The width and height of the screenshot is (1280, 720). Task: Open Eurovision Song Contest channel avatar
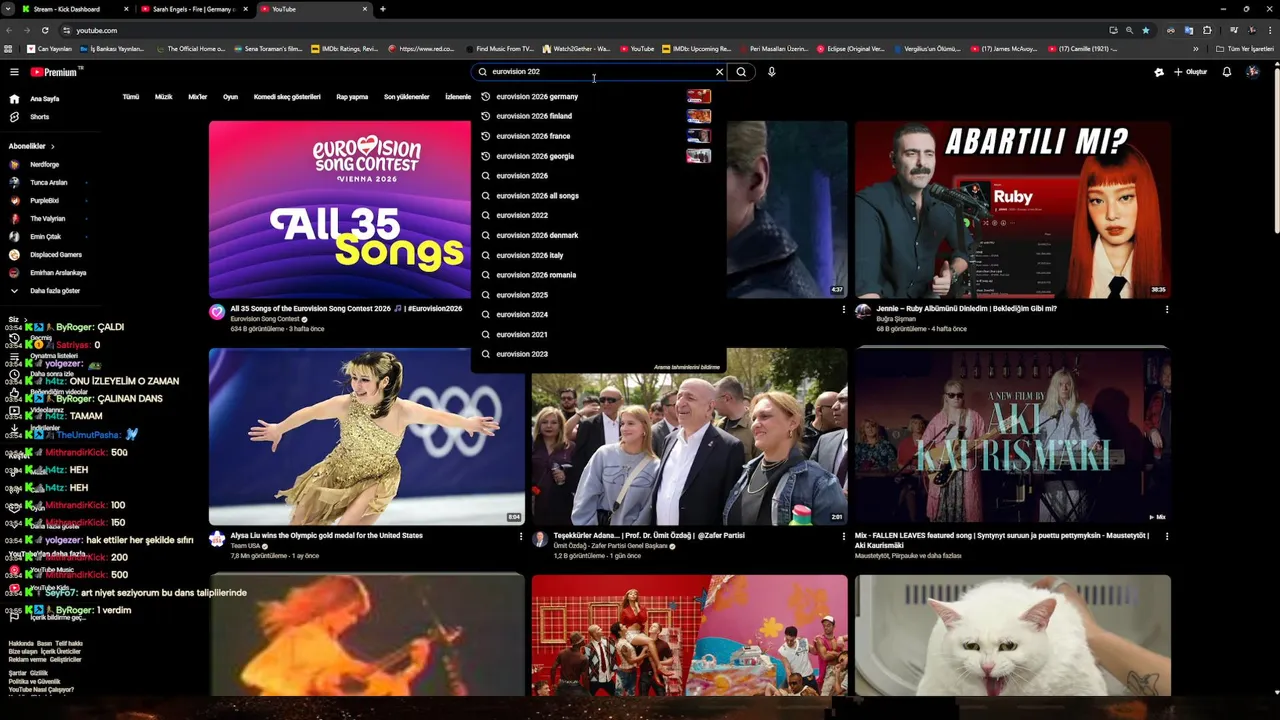(x=217, y=312)
